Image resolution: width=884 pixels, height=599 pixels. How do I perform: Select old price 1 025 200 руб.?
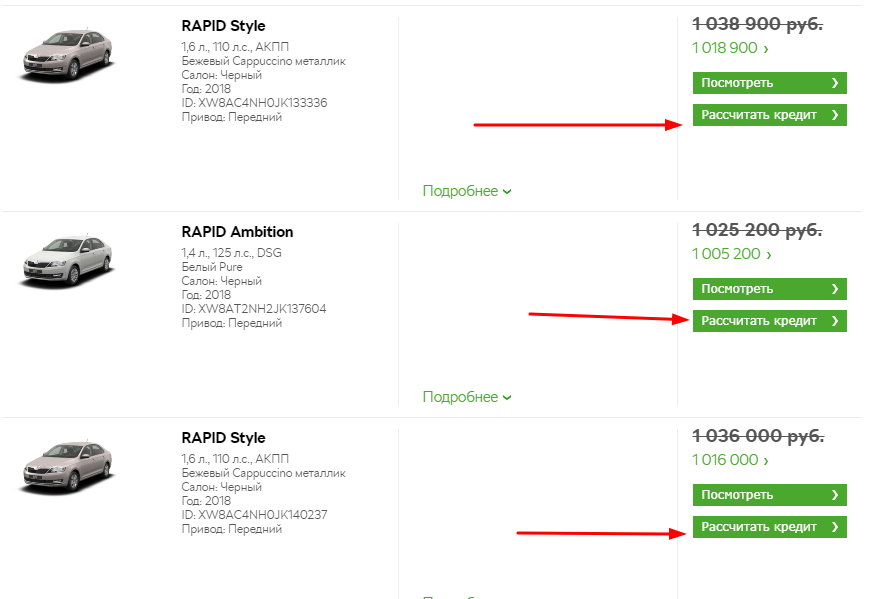pyautogui.click(x=757, y=230)
